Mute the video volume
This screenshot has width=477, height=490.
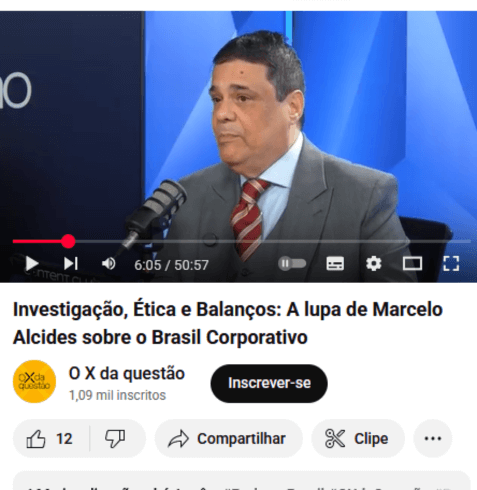109,264
